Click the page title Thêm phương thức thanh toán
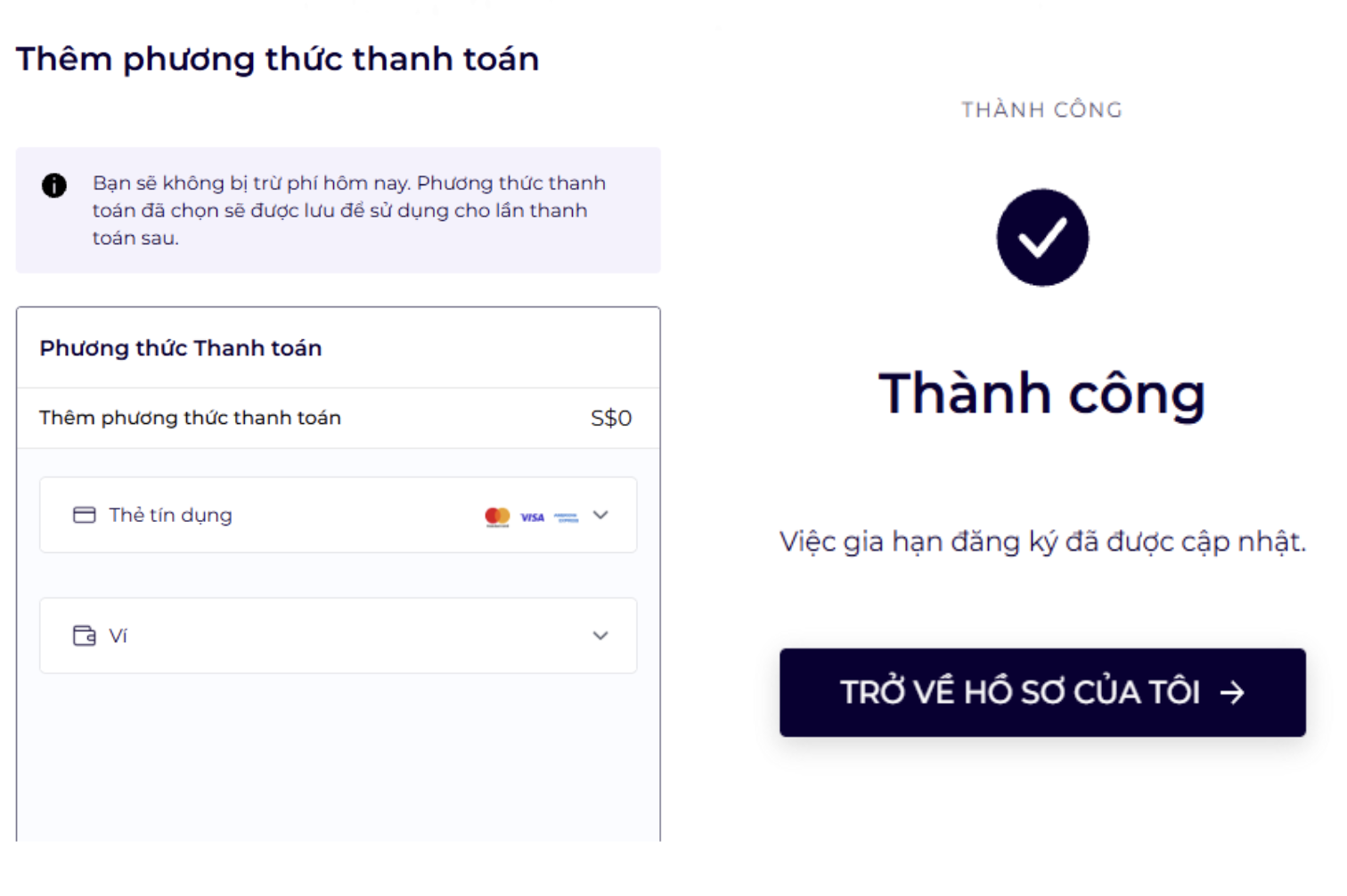This screenshot has width=1347, height=896. pos(278,60)
